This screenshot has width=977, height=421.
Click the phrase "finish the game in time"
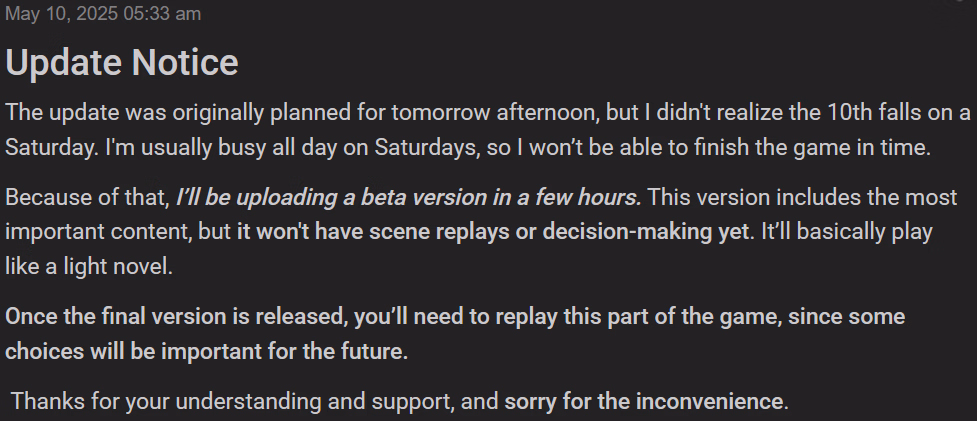[811, 148]
